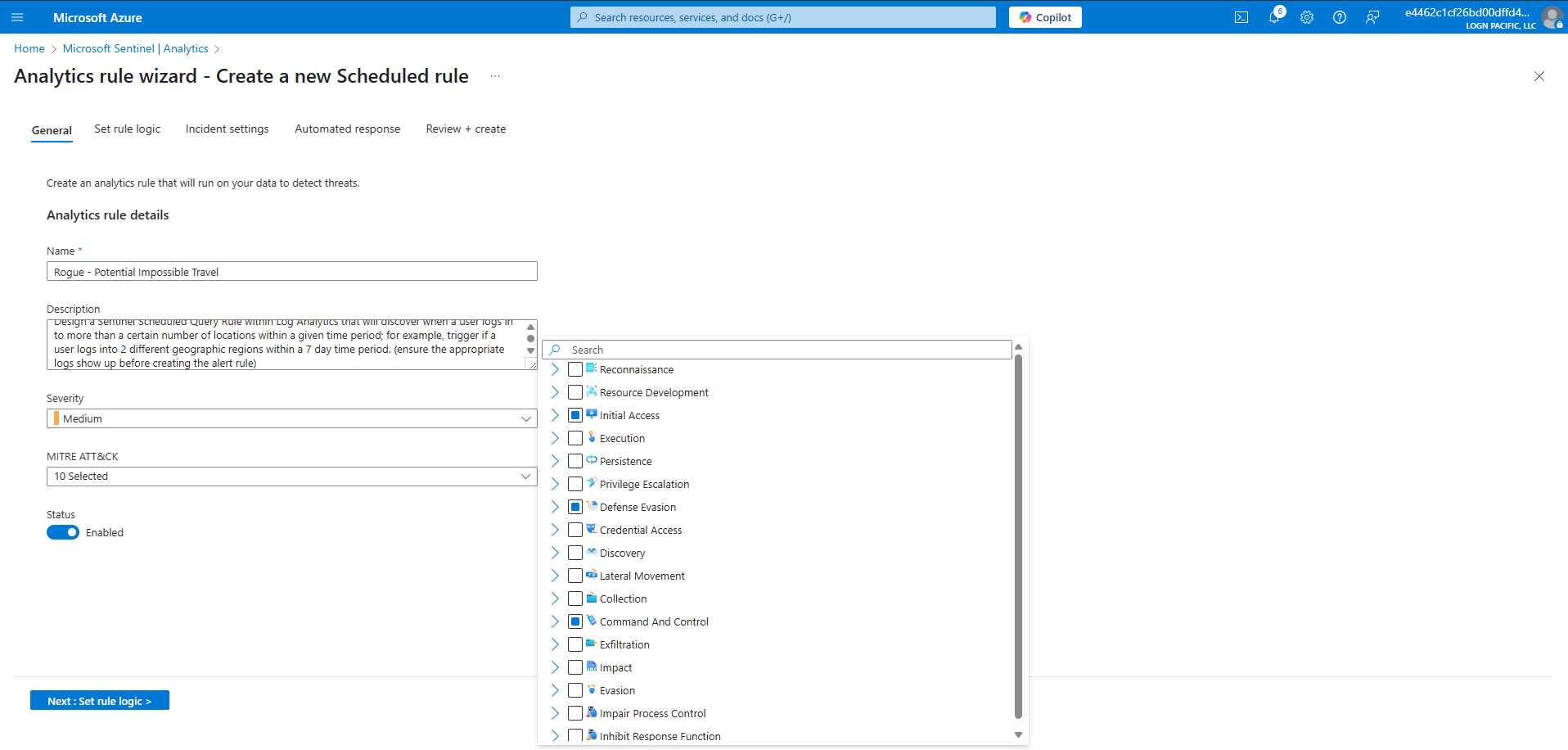Open the Severity dropdown

pos(291,418)
